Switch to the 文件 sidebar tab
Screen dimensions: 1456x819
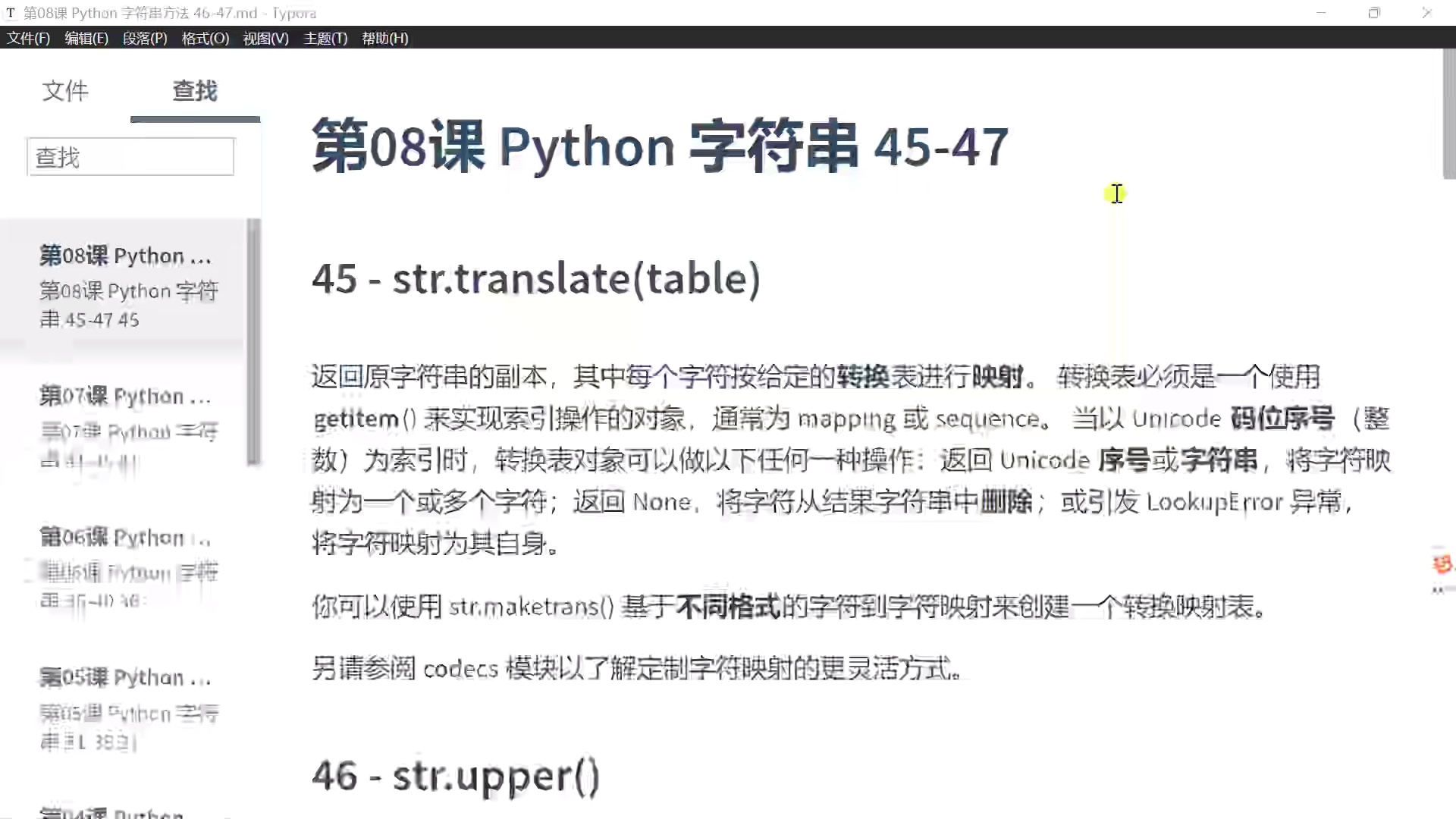tap(65, 91)
